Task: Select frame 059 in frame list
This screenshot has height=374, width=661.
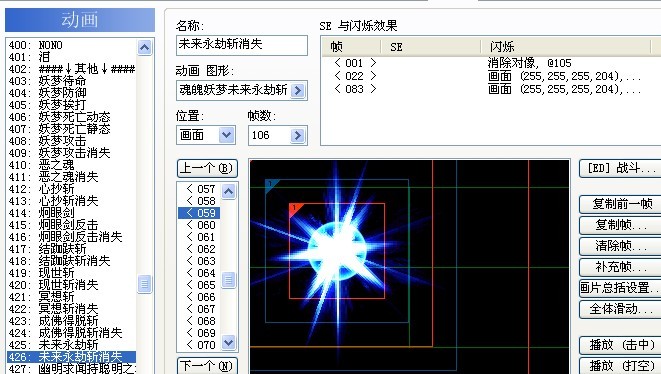Action: point(199,213)
